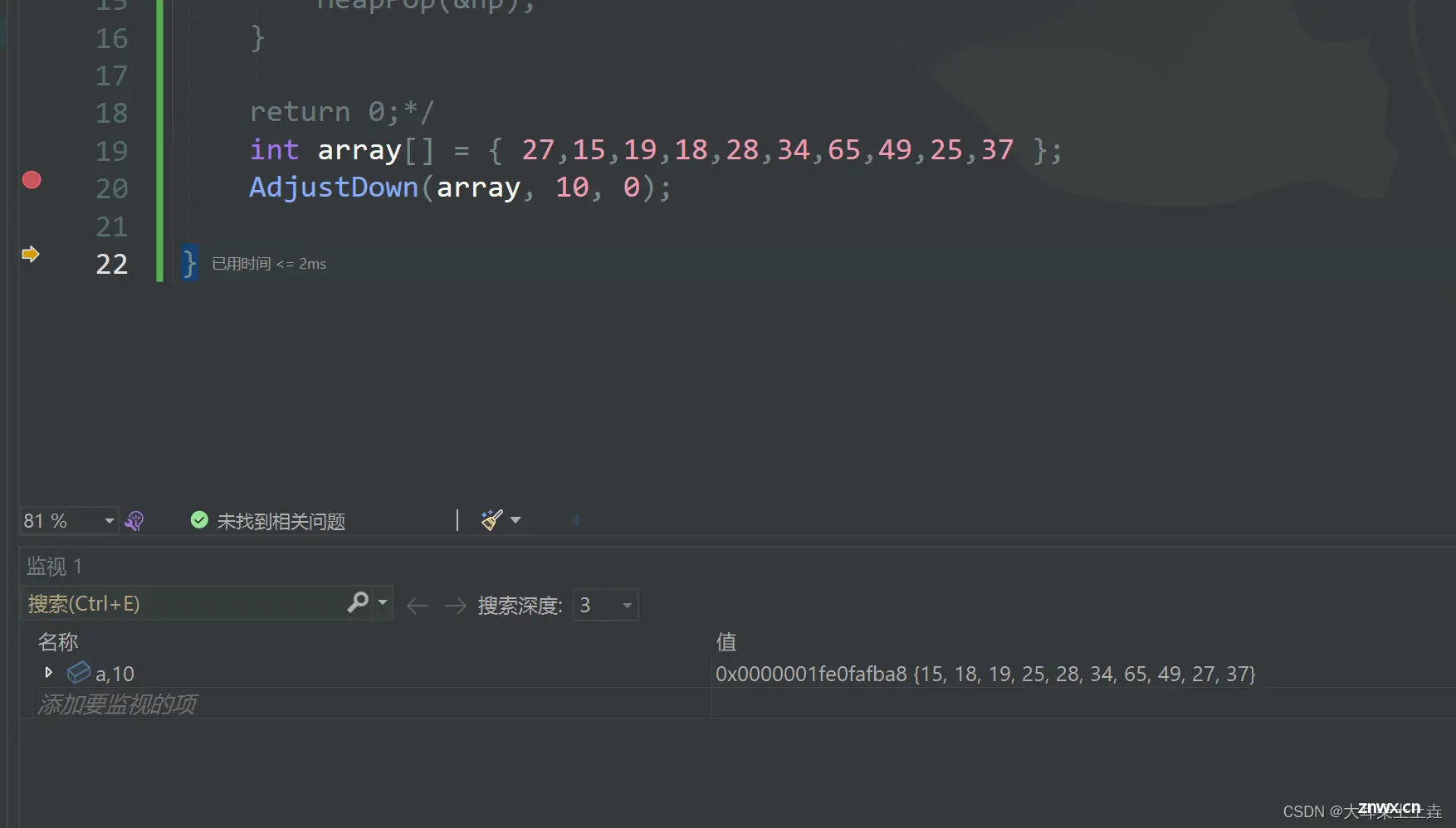Click the 'array' argument on line 20

pos(478,188)
